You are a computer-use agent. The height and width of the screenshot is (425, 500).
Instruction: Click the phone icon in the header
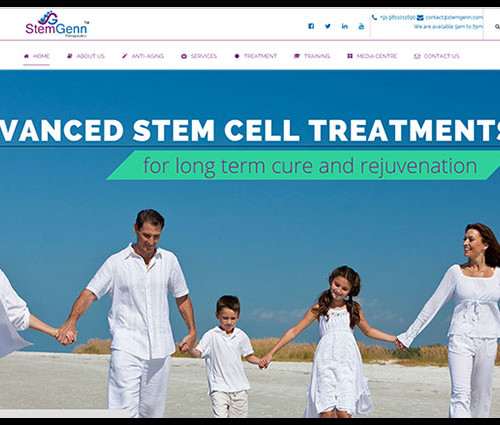(x=374, y=17)
